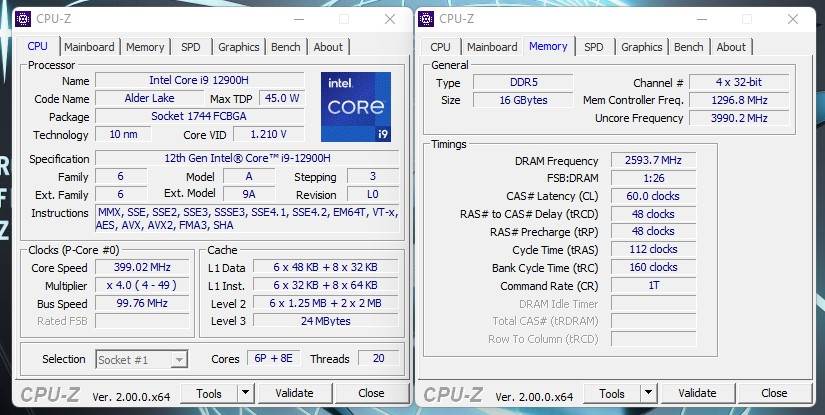Click the Level 3 value 24 MBytes

pyautogui.click(x=326, y=321)
